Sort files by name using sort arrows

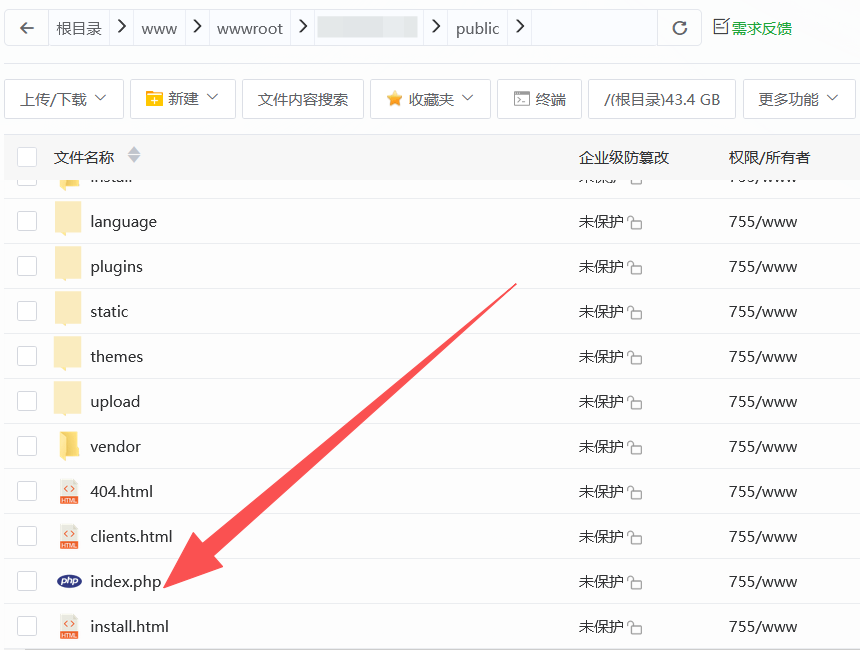[x=134, y=155]
